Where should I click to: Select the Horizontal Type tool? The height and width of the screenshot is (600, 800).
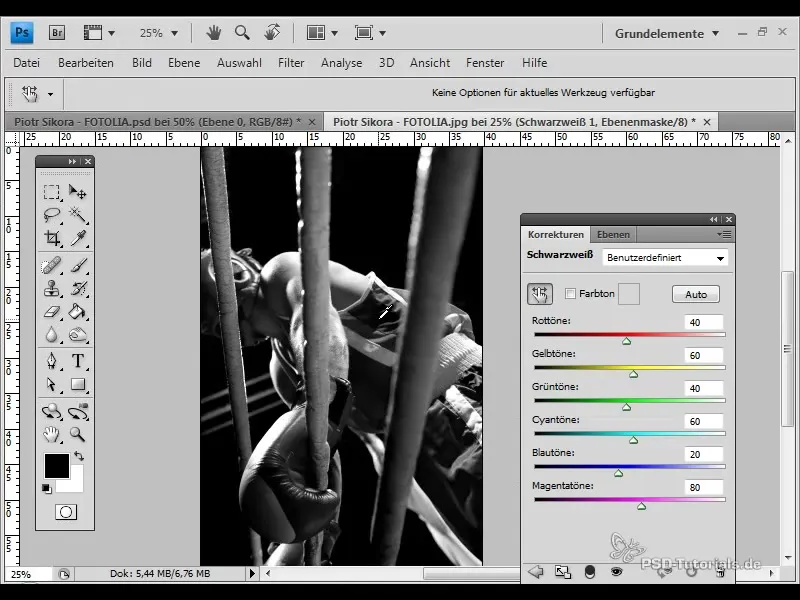[x=79, y=361]
